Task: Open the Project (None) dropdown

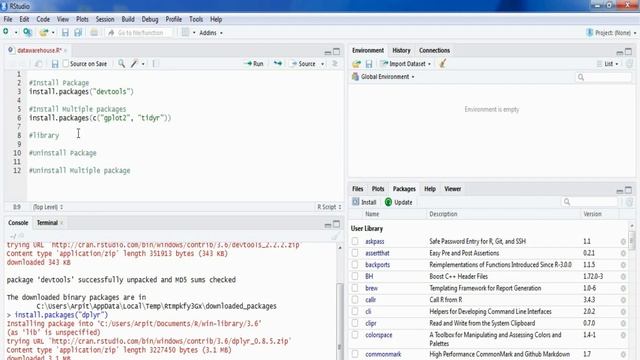Action: tap(611, 33)
